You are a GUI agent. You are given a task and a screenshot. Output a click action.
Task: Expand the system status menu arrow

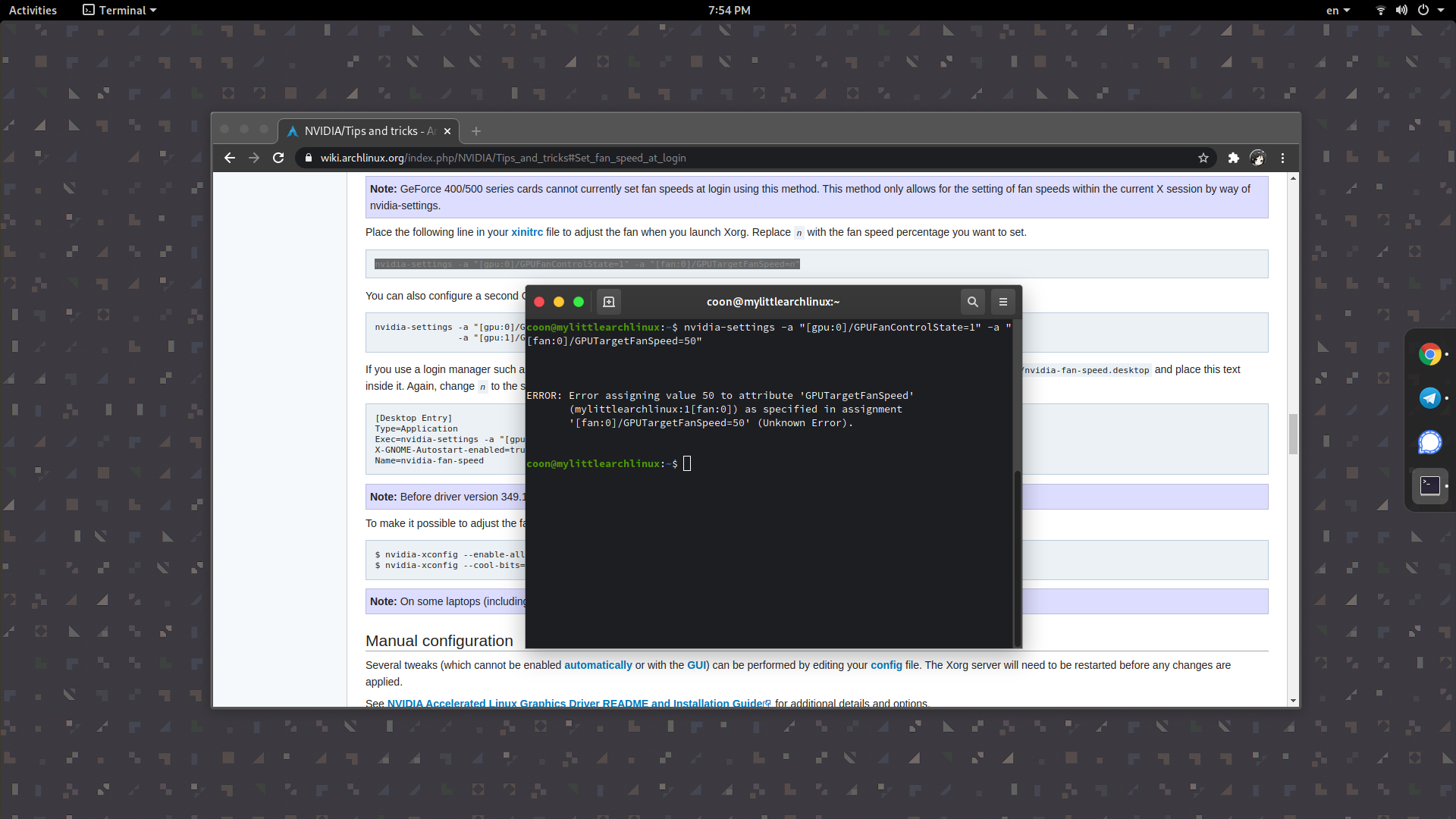point(1441,10)
